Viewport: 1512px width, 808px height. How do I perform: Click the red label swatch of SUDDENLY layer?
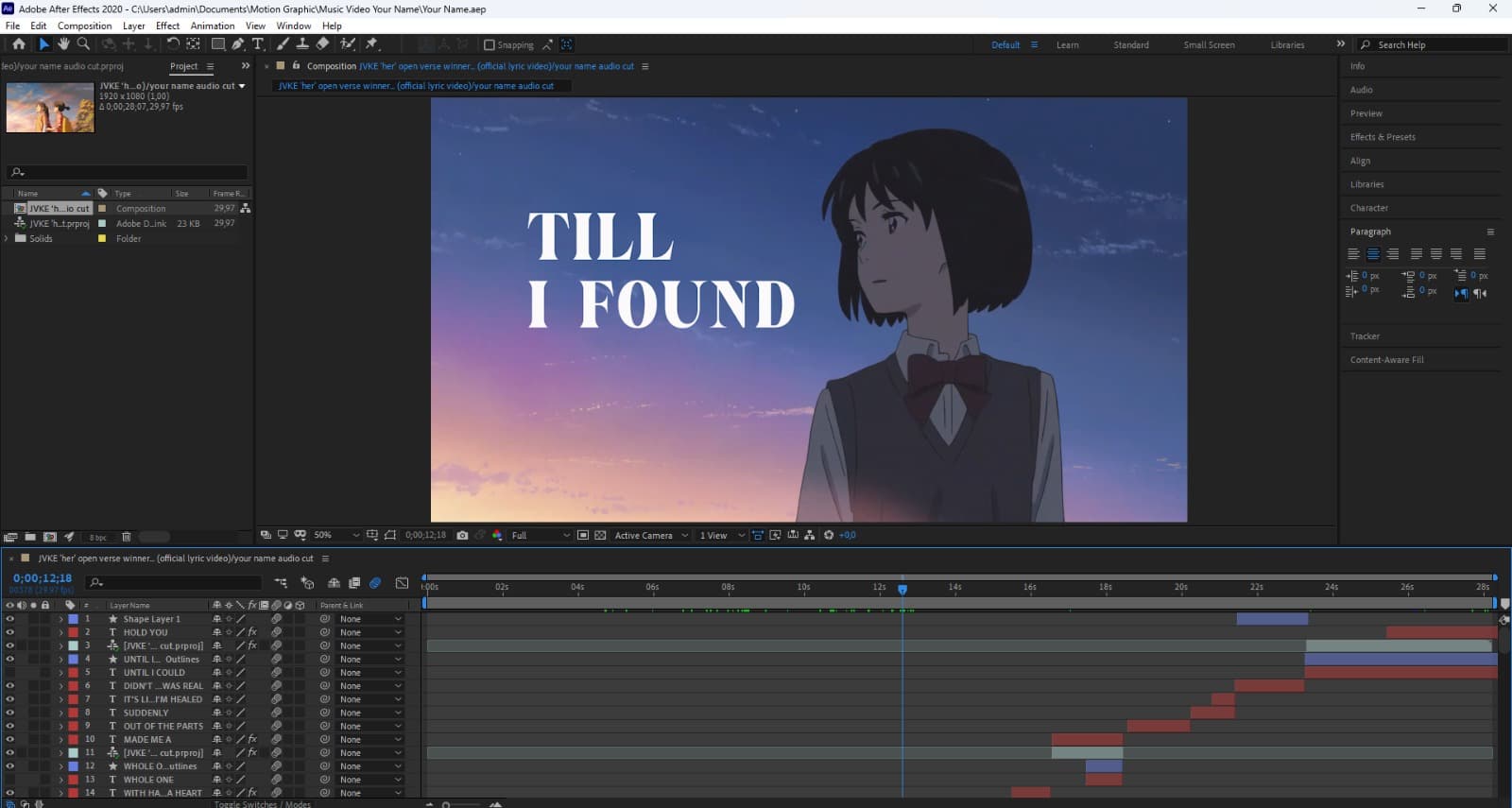click(73, 713)
